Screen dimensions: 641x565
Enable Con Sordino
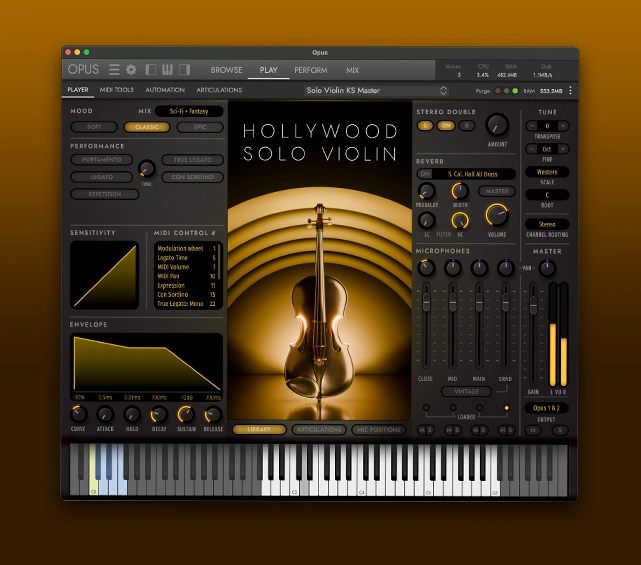click(193, 177)
